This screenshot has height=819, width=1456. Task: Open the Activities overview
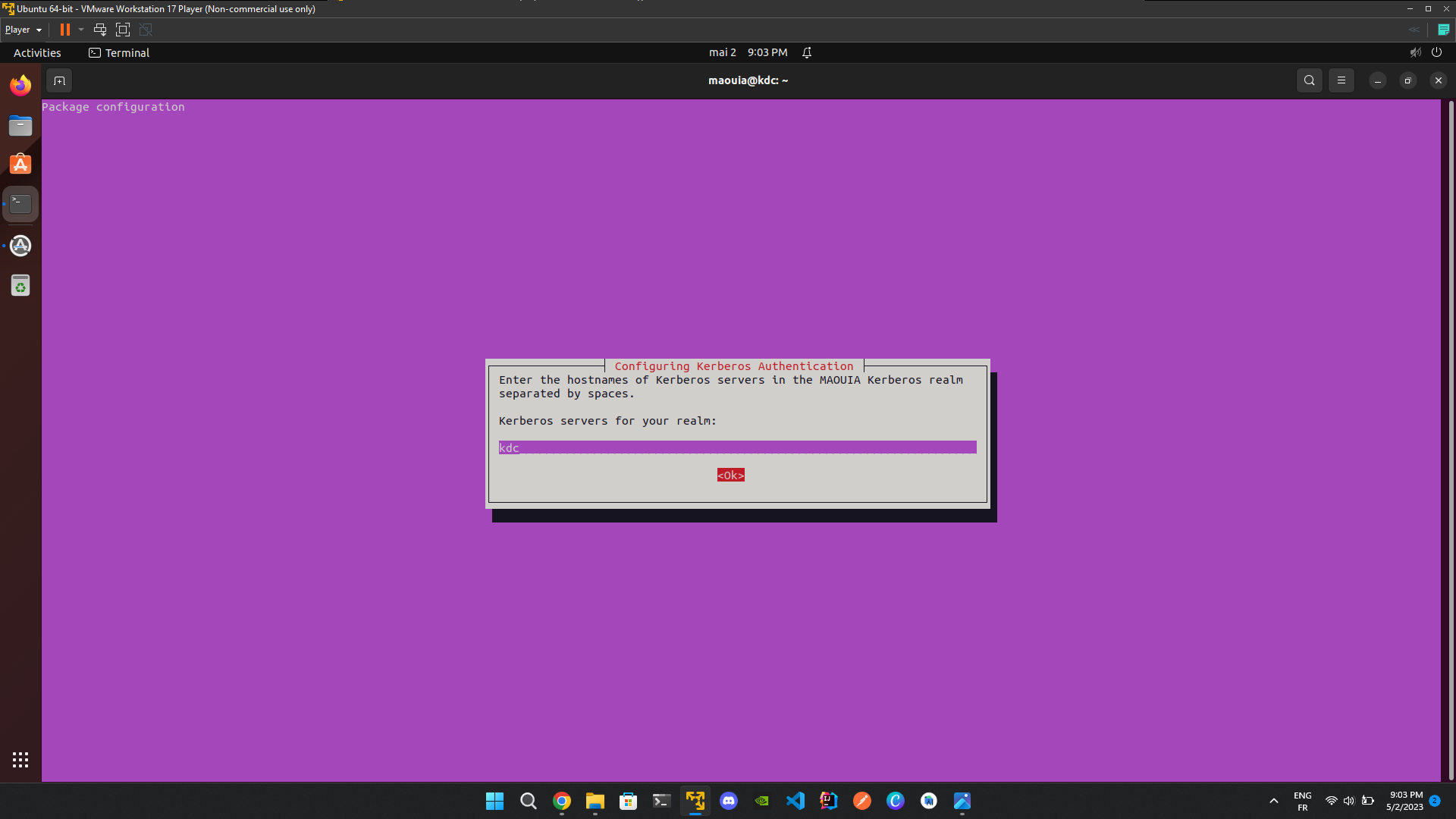(x=37, y=52)
